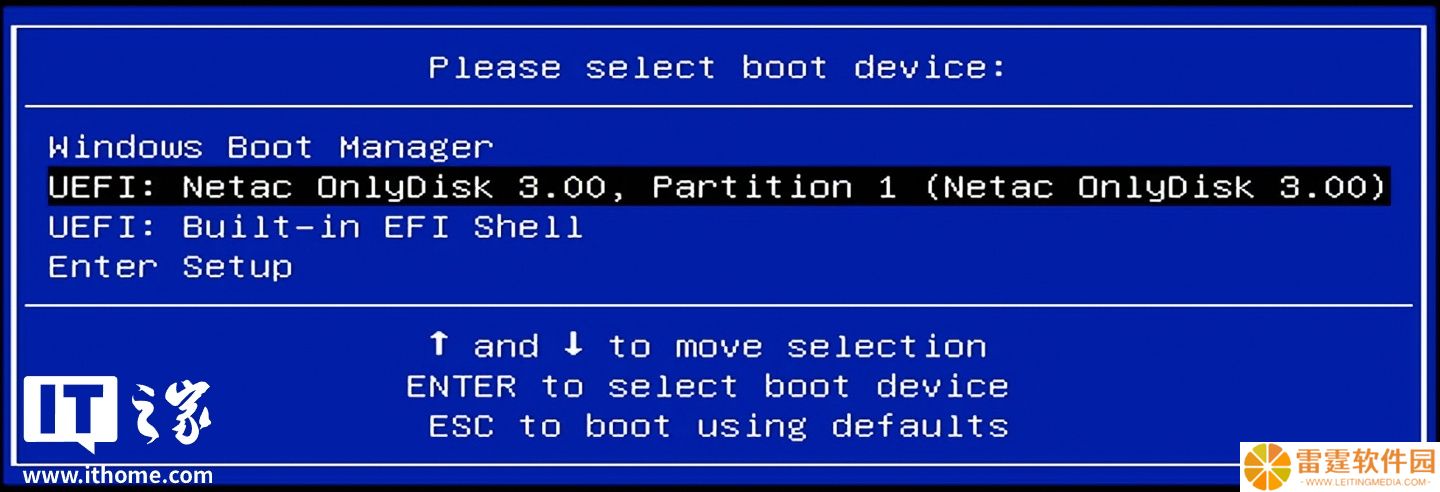Open the www.ithome.com link

click(x=118, y=475)
